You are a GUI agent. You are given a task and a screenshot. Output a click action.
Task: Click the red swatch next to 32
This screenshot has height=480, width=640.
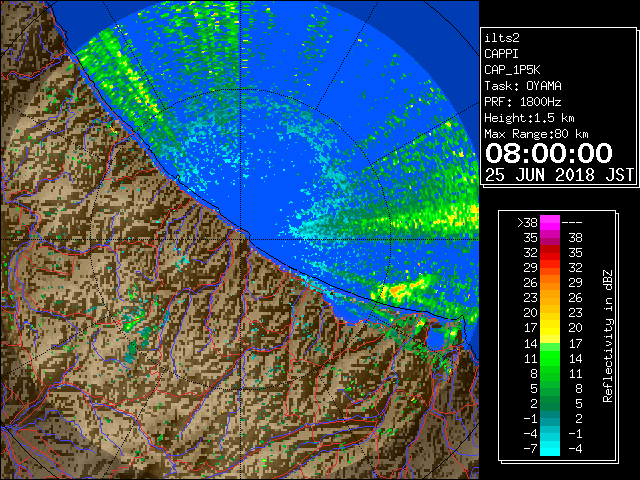[550, 253]
